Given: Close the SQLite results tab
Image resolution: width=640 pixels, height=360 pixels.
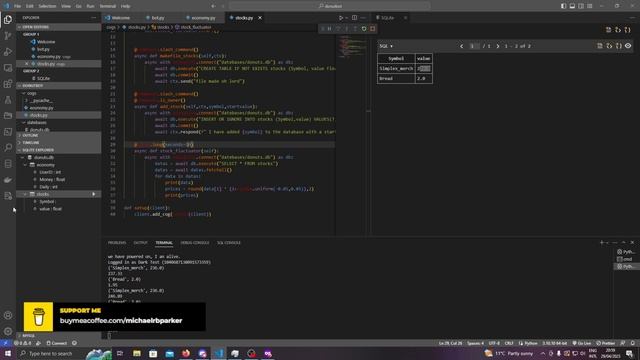Looking at the screenshot, I should click(405, 18).
